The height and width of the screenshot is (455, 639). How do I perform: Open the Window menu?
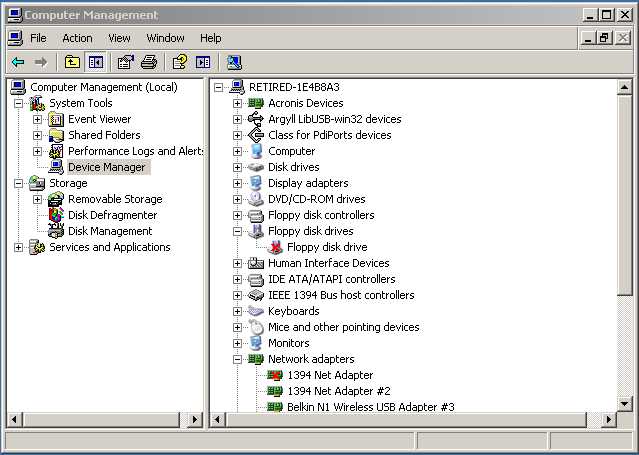(165, 38)
